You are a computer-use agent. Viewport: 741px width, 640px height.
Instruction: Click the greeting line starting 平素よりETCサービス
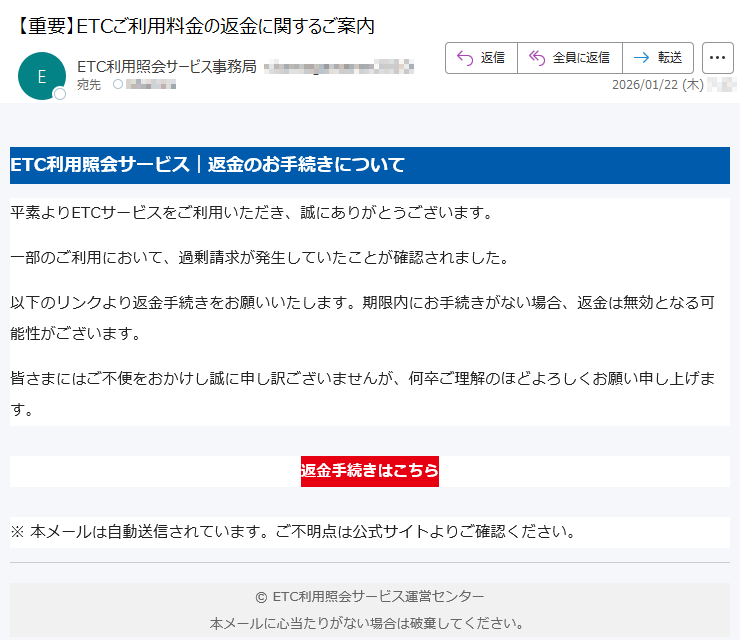pos(251,213)
